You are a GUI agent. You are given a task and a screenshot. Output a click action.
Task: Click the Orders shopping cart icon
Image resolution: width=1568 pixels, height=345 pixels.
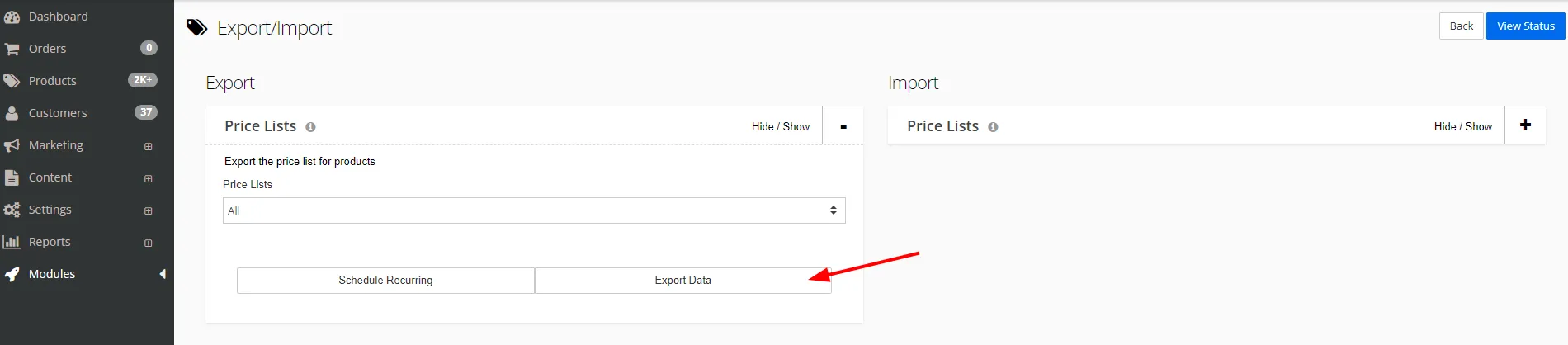point(12,49)
